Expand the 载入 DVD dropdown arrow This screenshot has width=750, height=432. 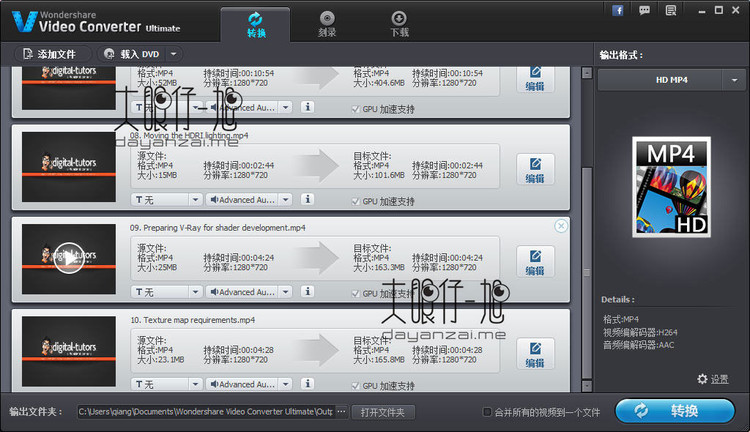(174, 54)
